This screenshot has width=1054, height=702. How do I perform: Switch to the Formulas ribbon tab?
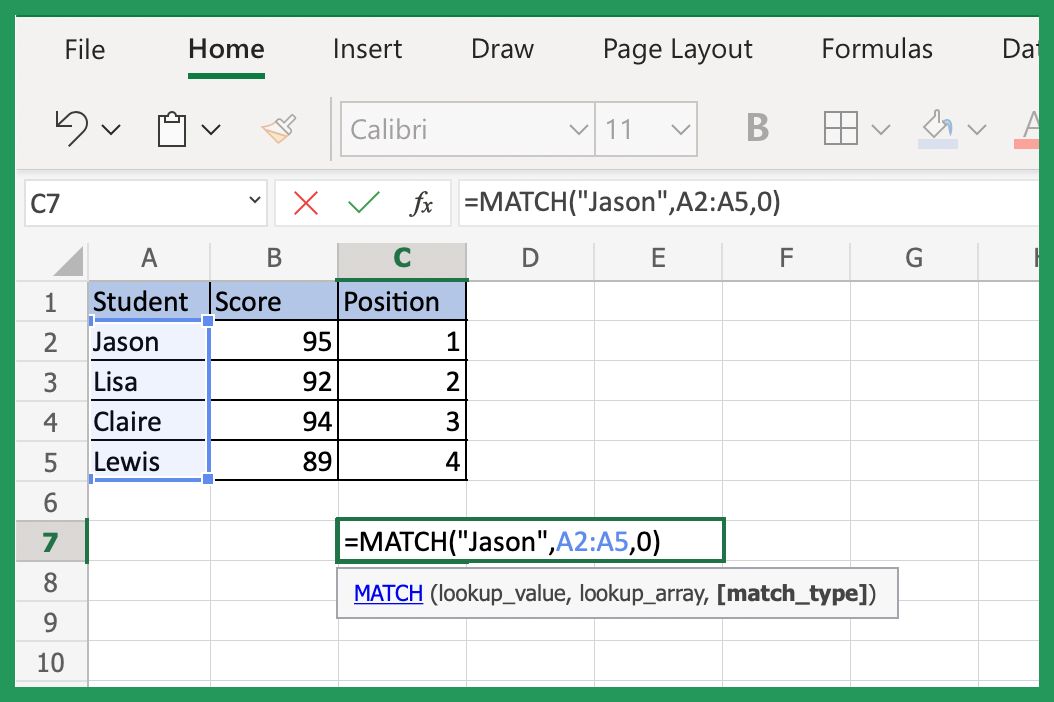coord(877,48)
